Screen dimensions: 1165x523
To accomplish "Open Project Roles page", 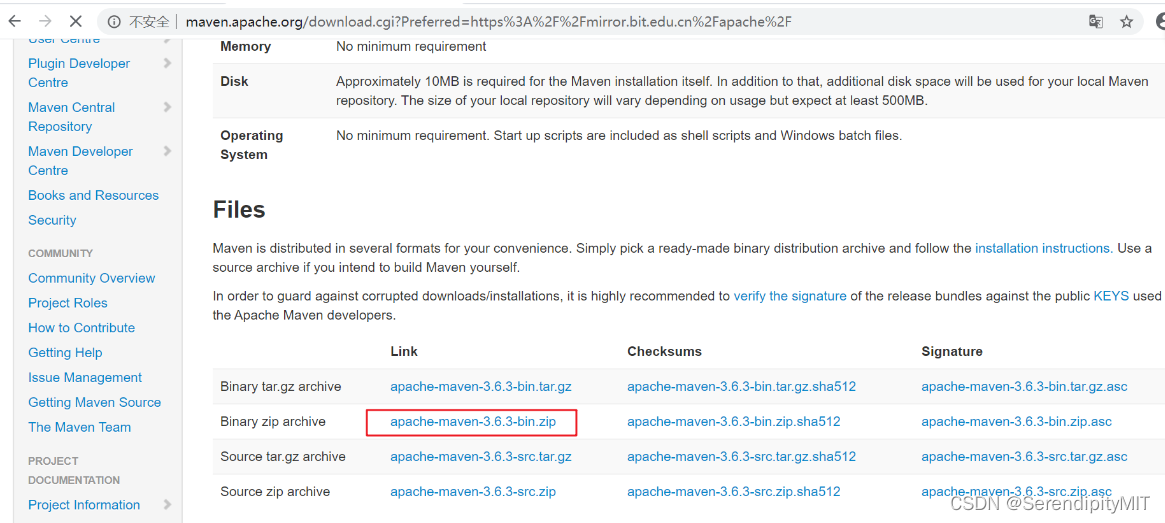I will click(x=68, y=303).
